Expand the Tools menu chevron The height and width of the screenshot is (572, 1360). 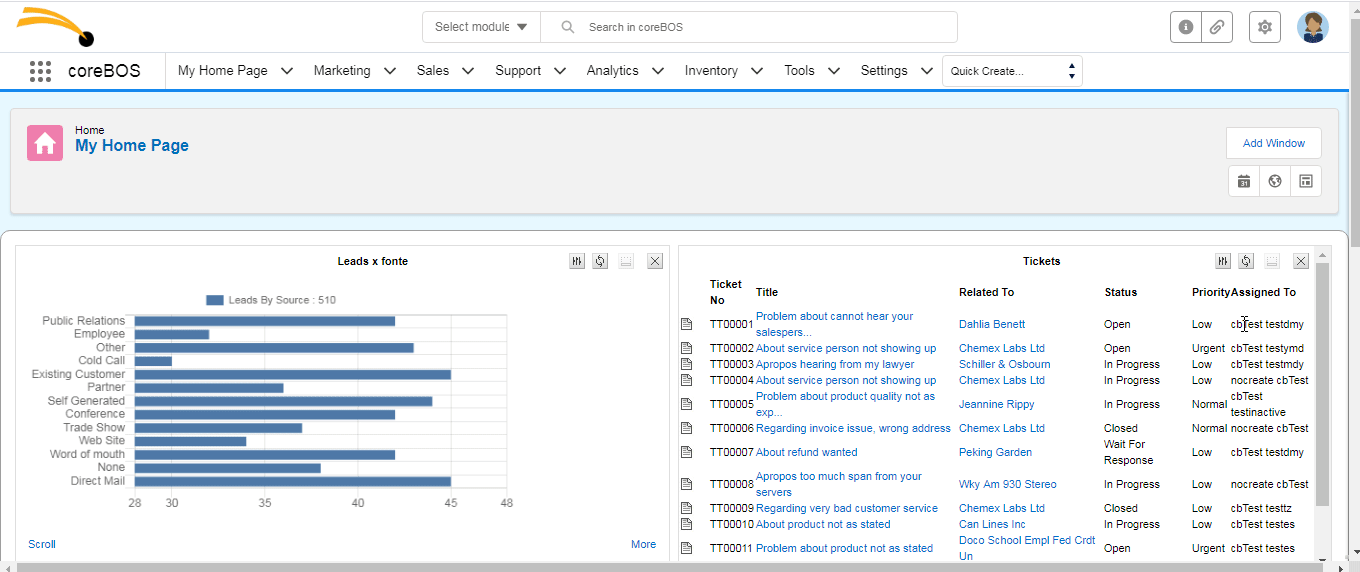[x=834, y=71]
